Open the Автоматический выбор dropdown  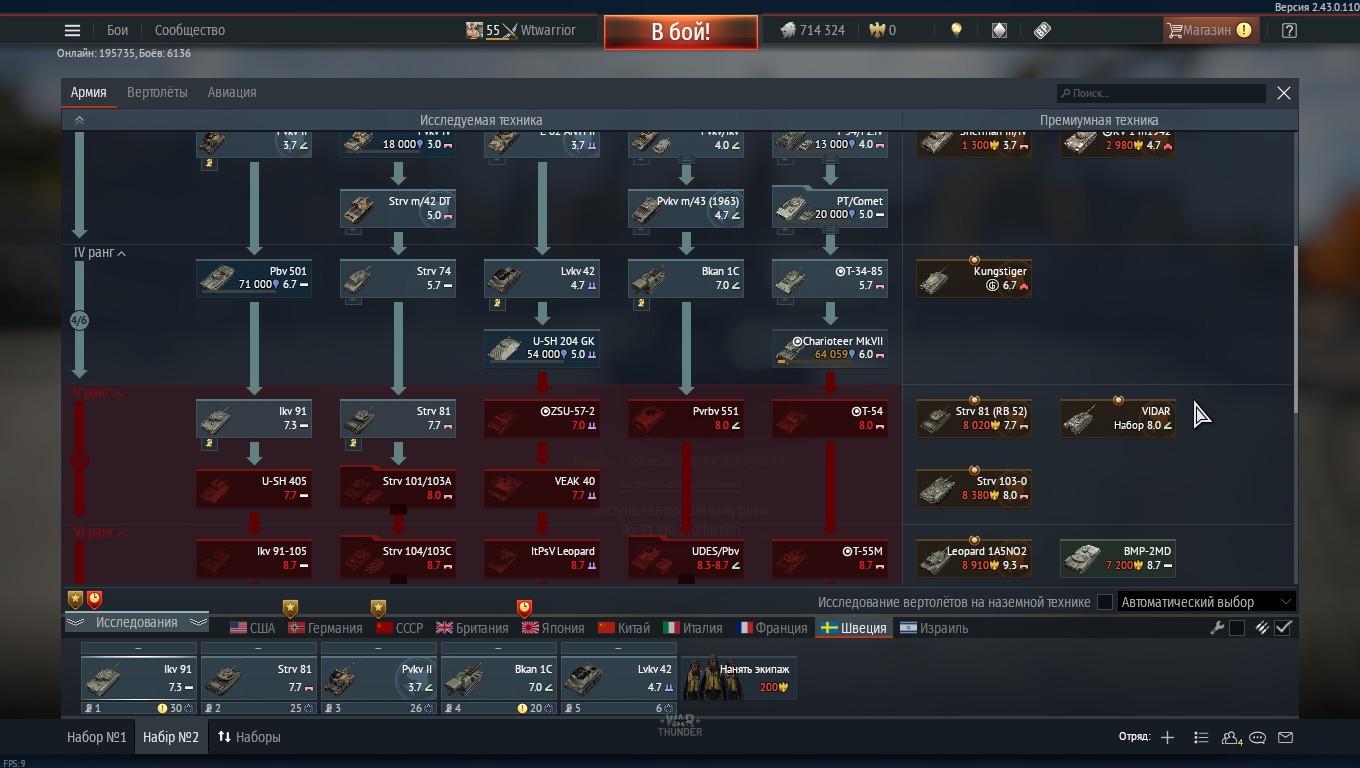coord(1207,602)
